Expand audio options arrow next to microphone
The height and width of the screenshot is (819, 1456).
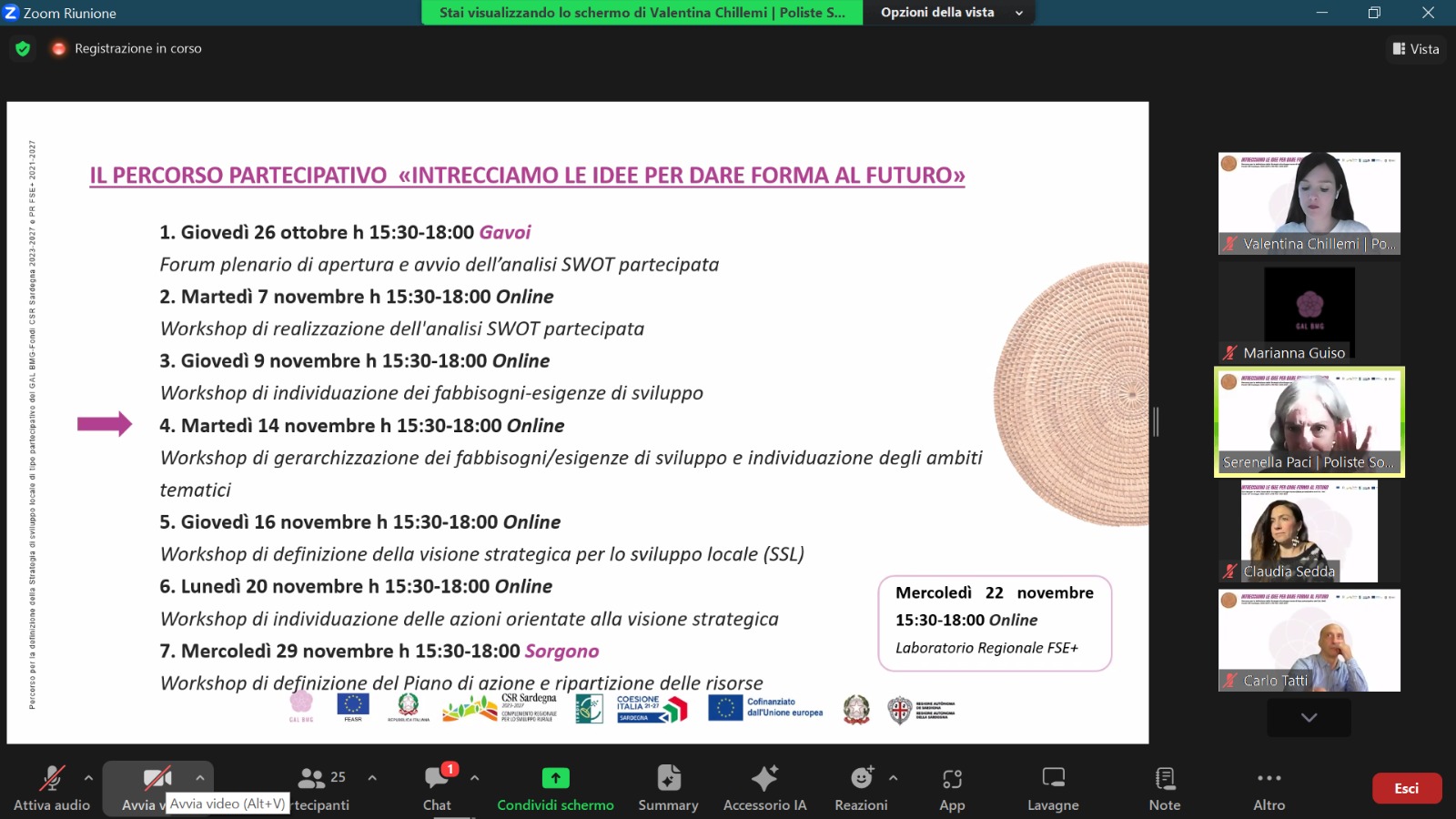click(88, 778)
